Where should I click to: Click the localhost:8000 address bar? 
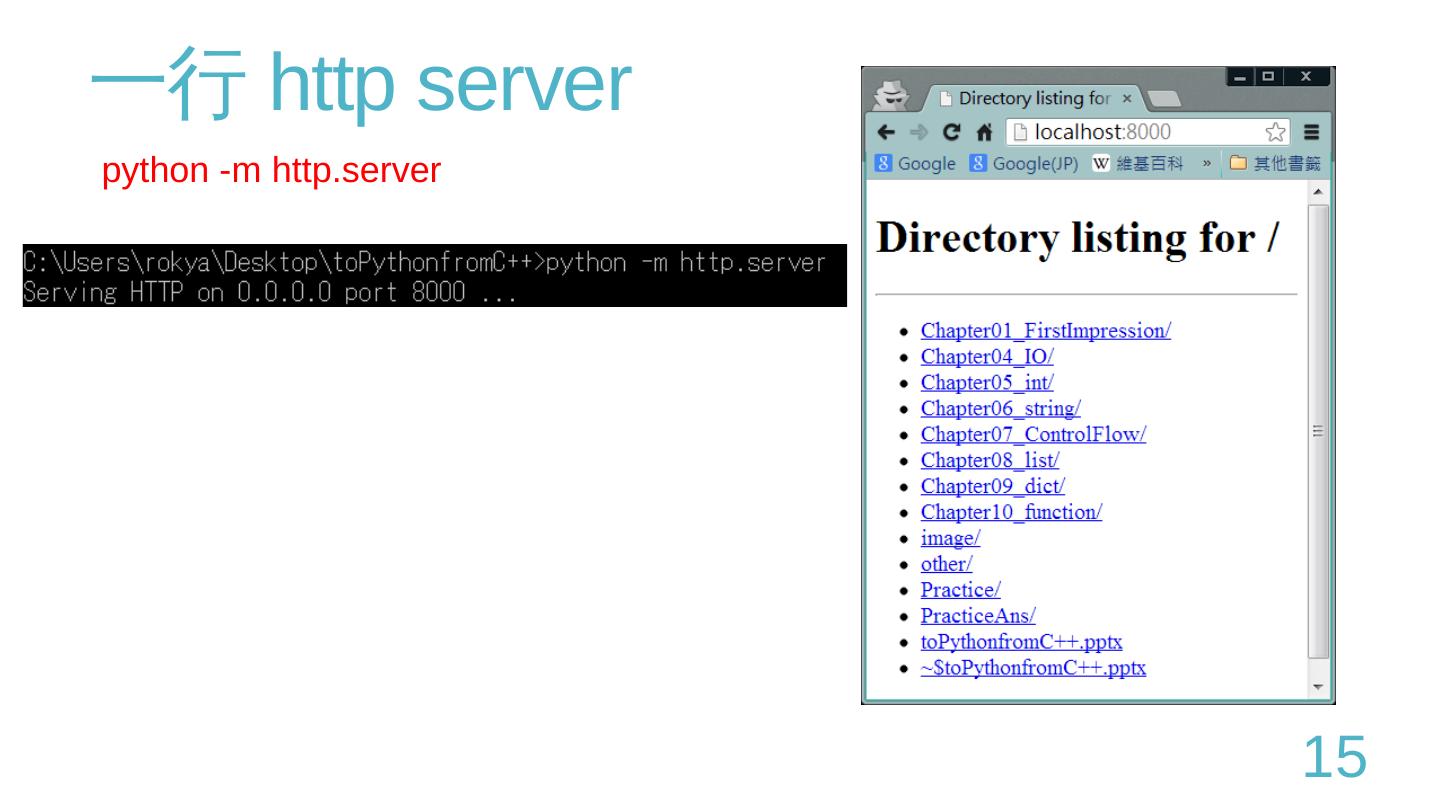1147,133
